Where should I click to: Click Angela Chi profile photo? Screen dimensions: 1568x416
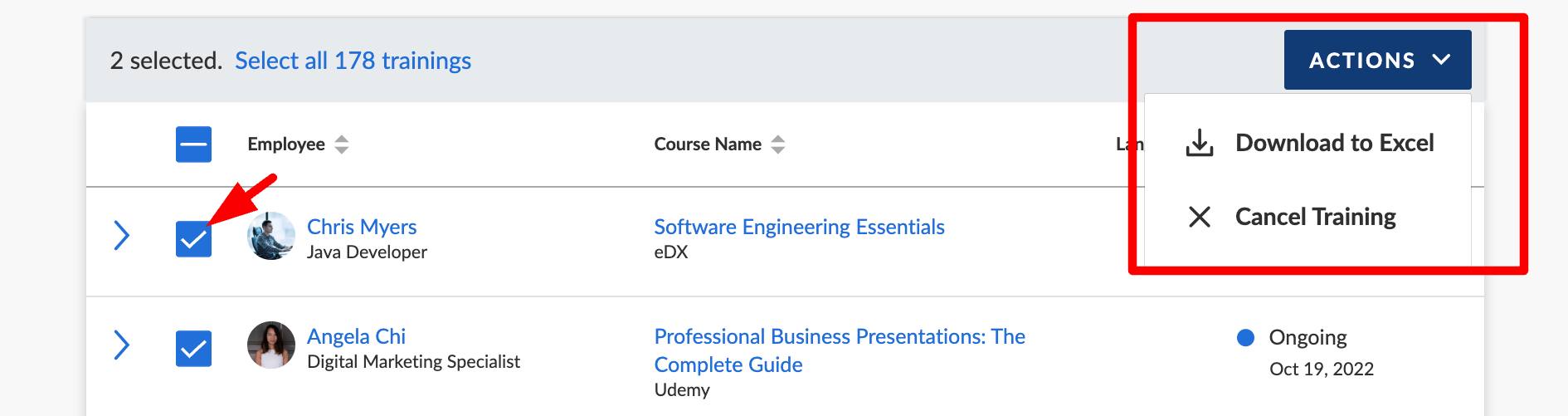point(271,345)
